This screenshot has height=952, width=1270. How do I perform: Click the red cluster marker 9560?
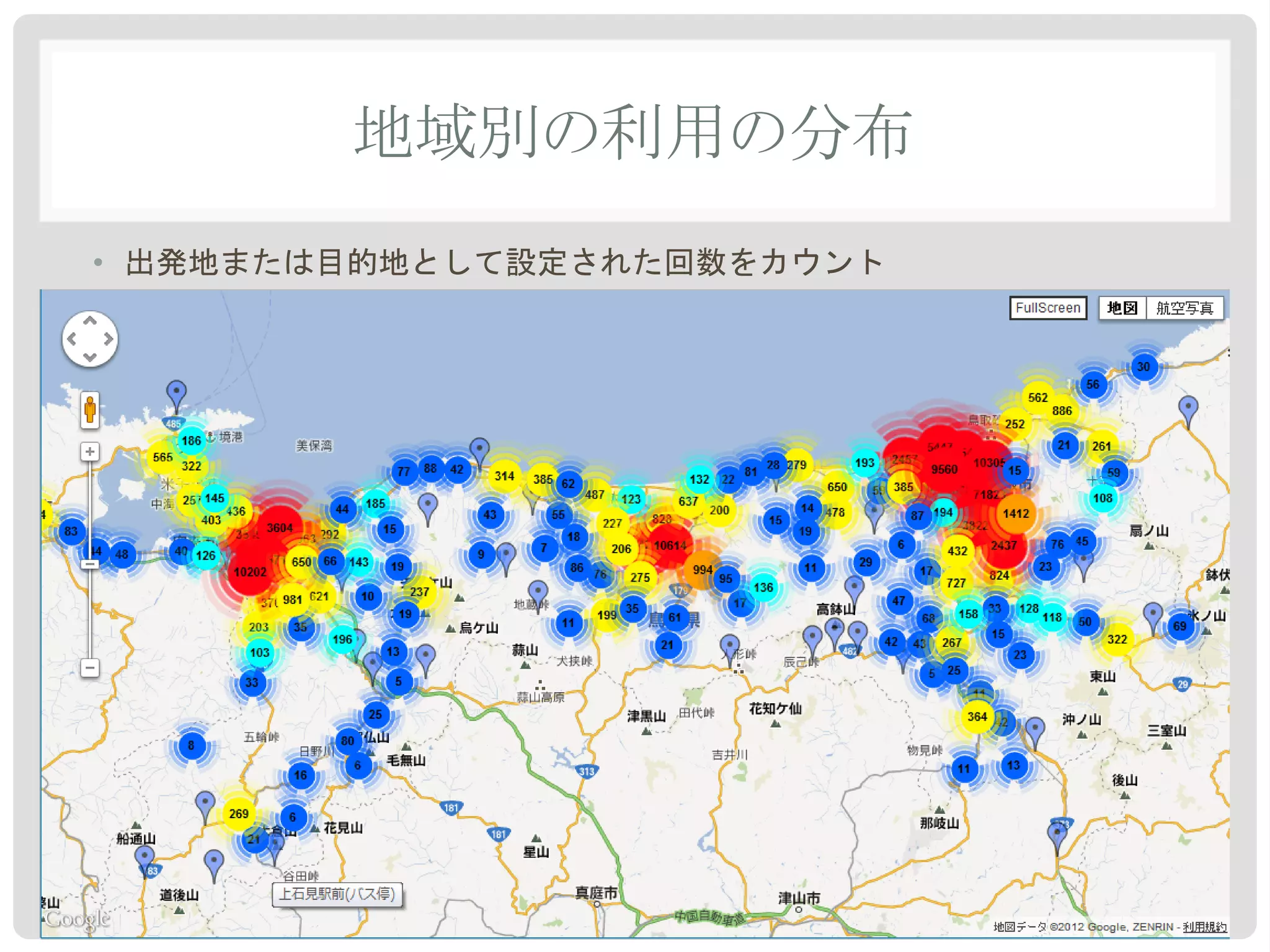click(x=944, y=469)
